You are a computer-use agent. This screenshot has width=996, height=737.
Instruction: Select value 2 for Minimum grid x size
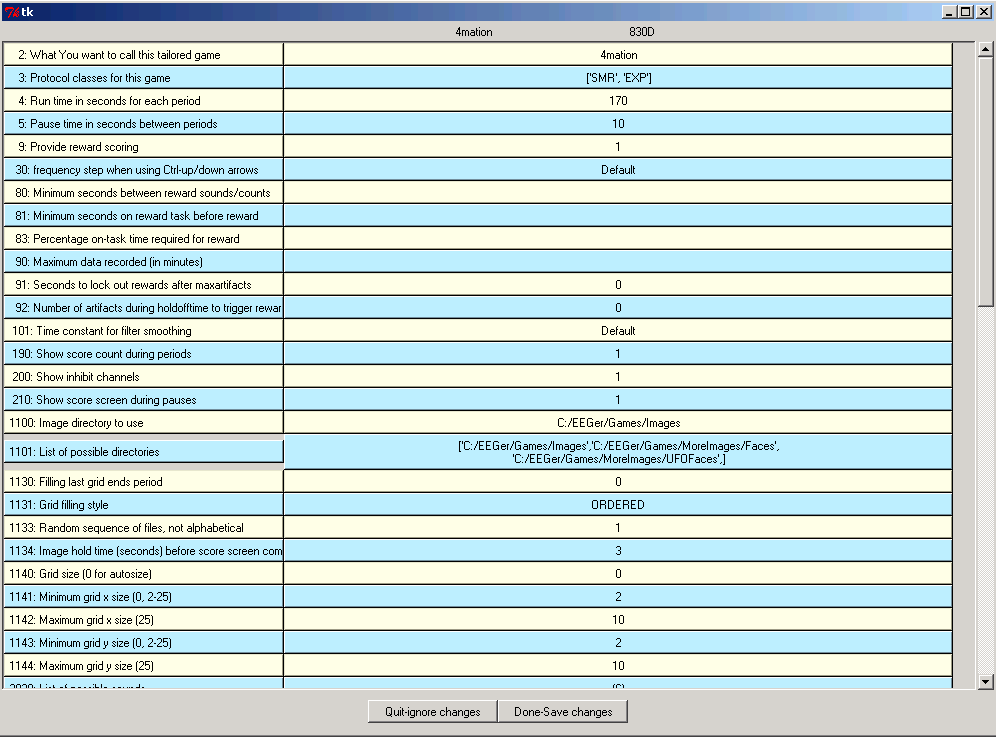pos(618,597)
